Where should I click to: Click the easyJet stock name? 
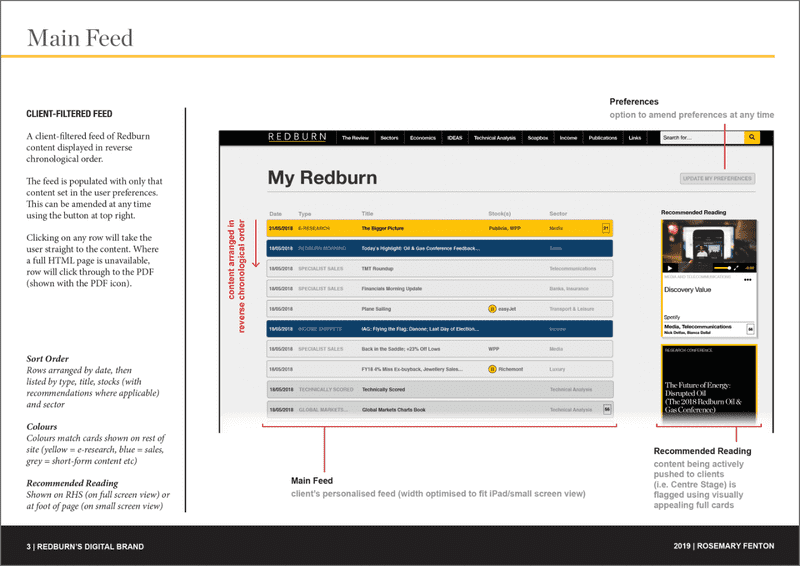pos(507,309)
